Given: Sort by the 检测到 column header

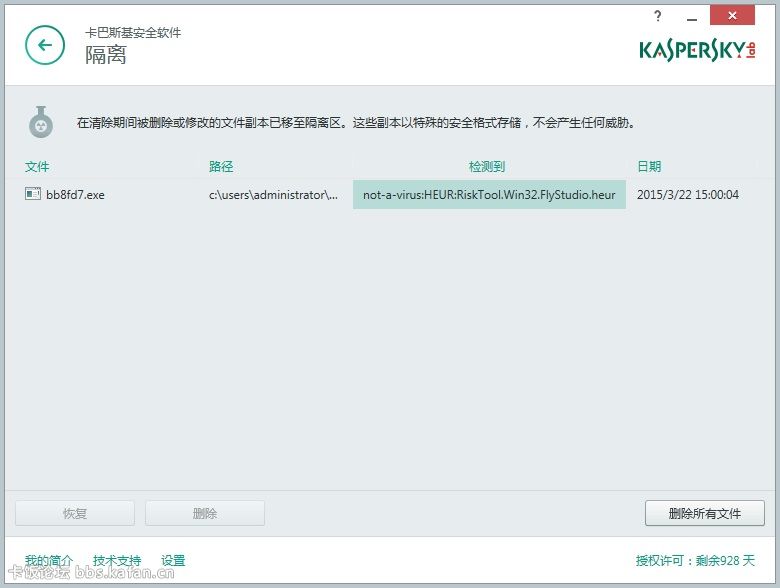Looking at the screenshot, I should [x=487, y=167].
